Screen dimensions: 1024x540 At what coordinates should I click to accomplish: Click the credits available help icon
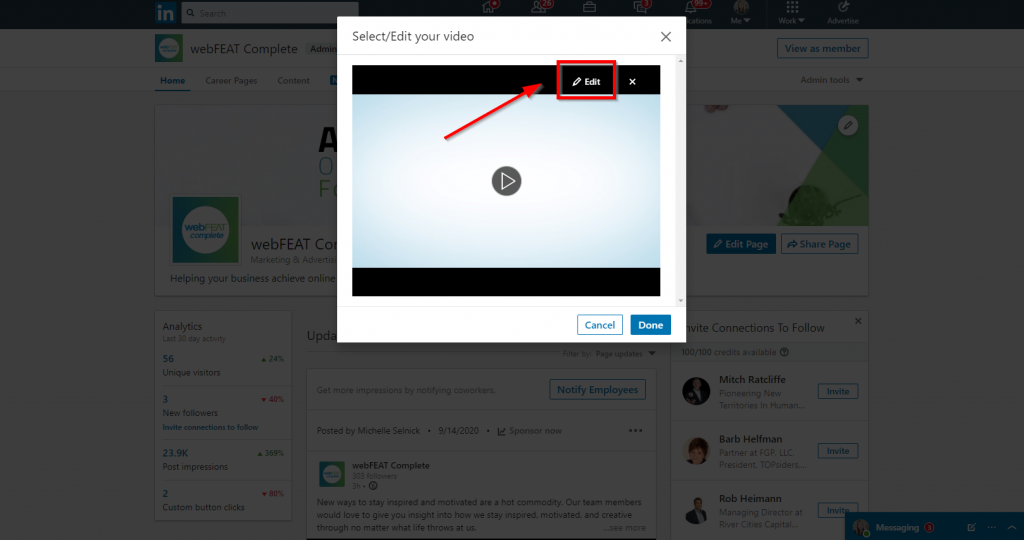click(784, 352)
